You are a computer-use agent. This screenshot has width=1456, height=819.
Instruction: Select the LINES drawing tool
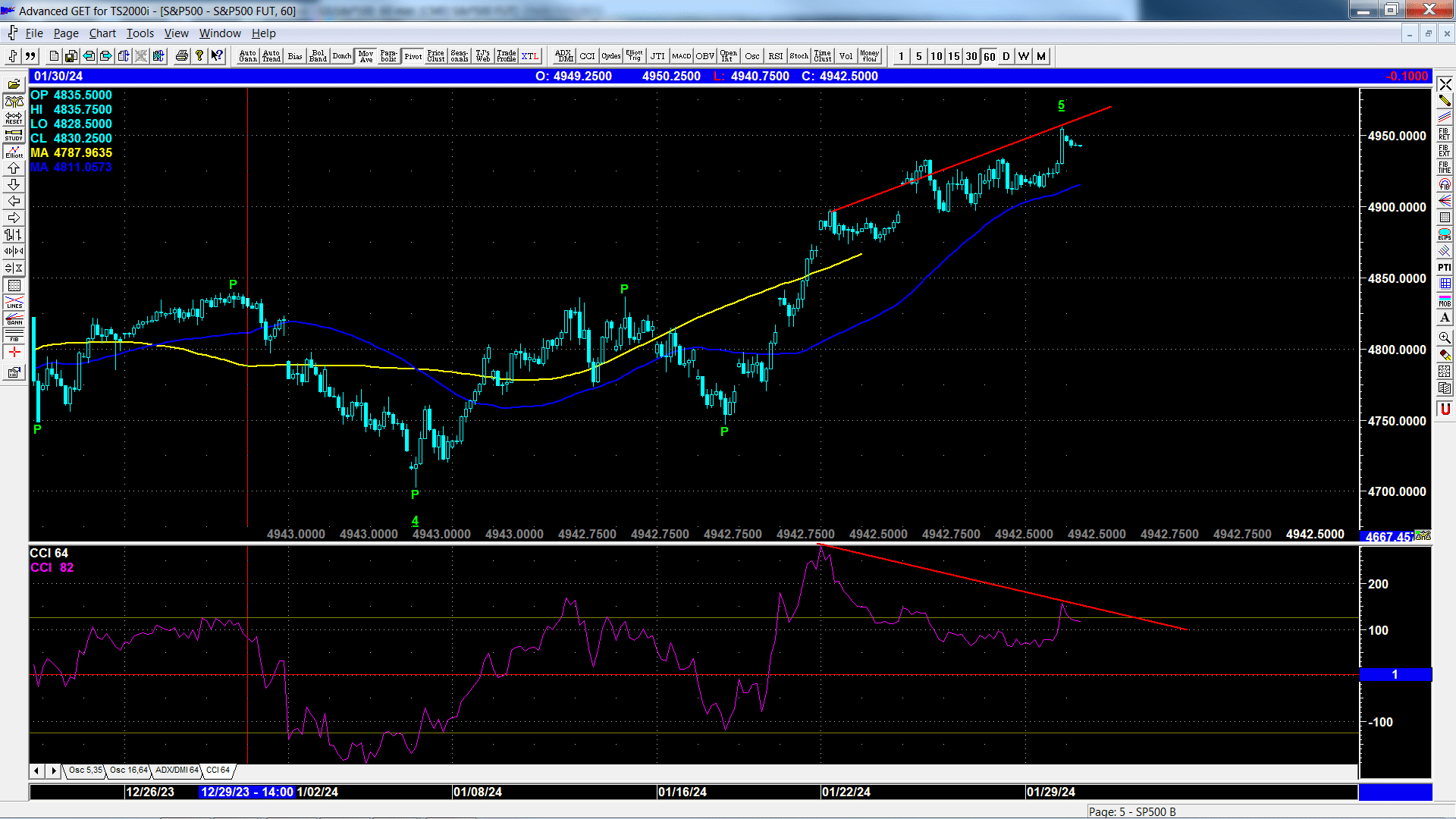14,302
